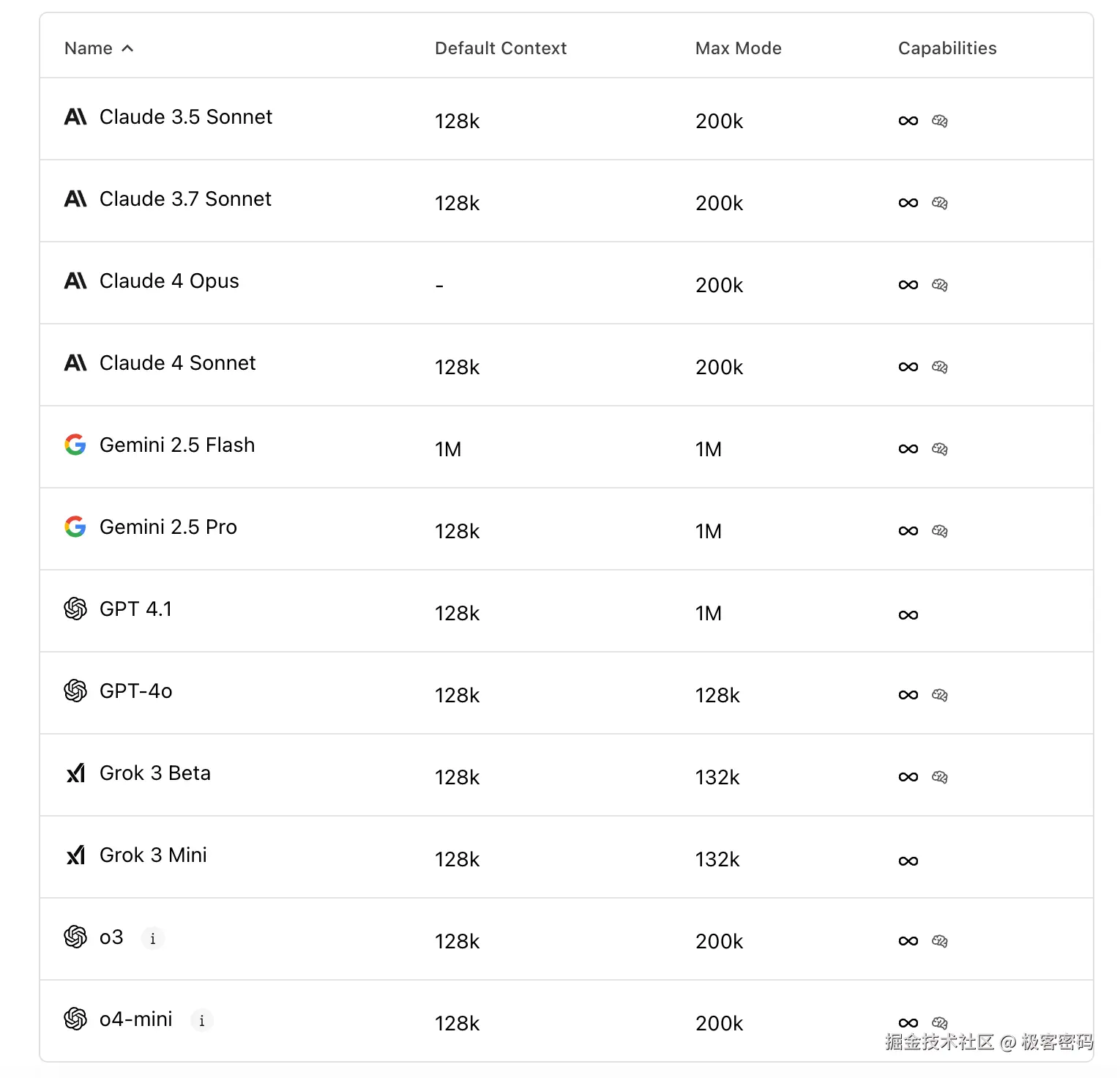
Task: Click the Anthropic logo beside Claude 3.5 Sonnet
Action: [75, 117]
